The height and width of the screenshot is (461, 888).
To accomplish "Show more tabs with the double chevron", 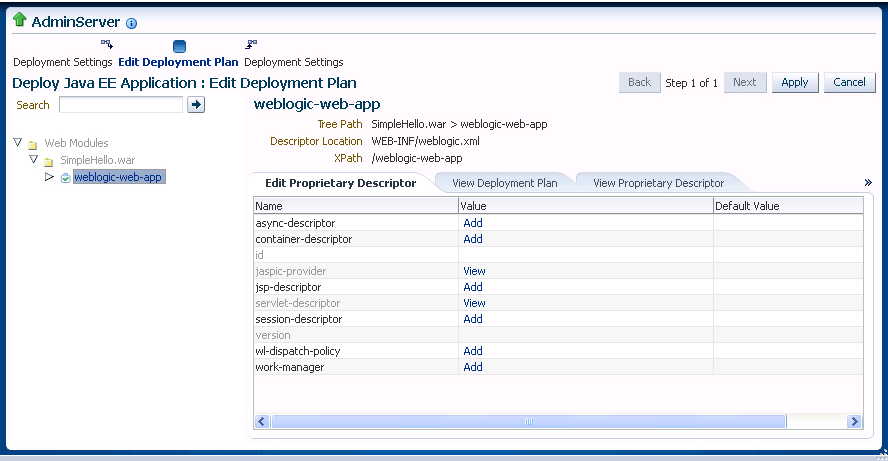I will 868,182.
